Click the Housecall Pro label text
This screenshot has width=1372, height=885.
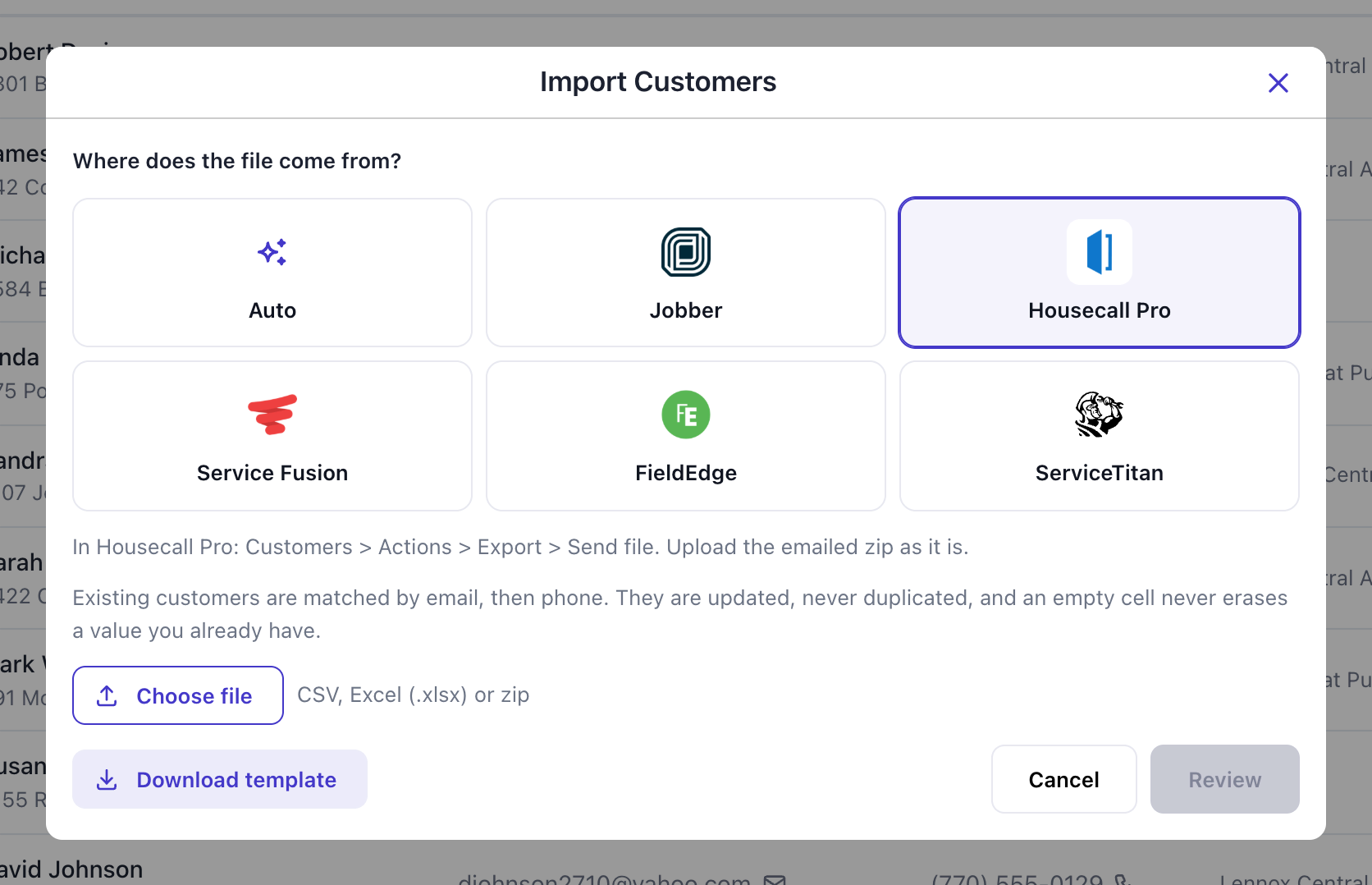[1100, 310]
